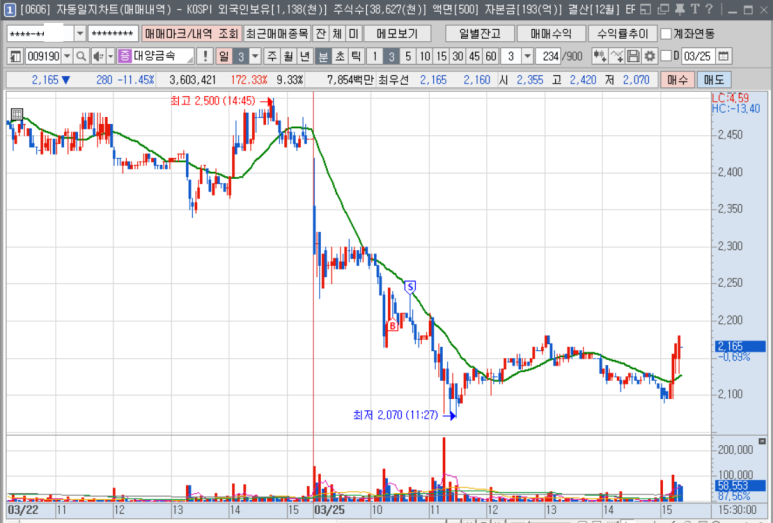Screen dimensions: 773x523
Task: Open font size settings with the T icon
Action: (x=695, y=9)
